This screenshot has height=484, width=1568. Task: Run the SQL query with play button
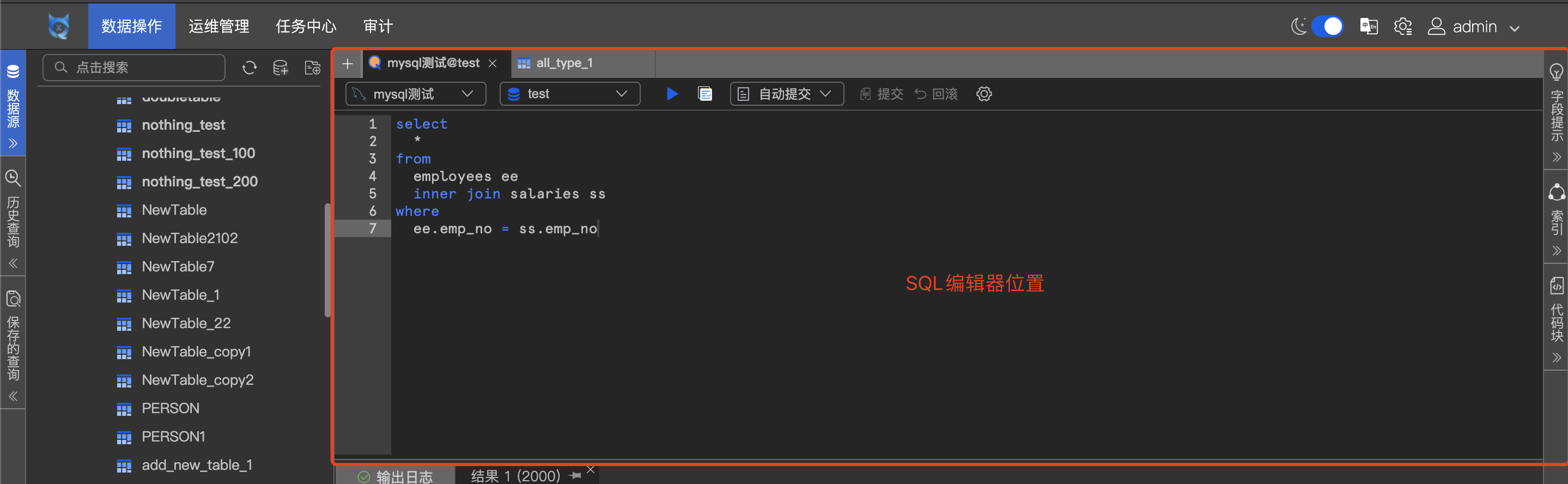tap(671, 94)
